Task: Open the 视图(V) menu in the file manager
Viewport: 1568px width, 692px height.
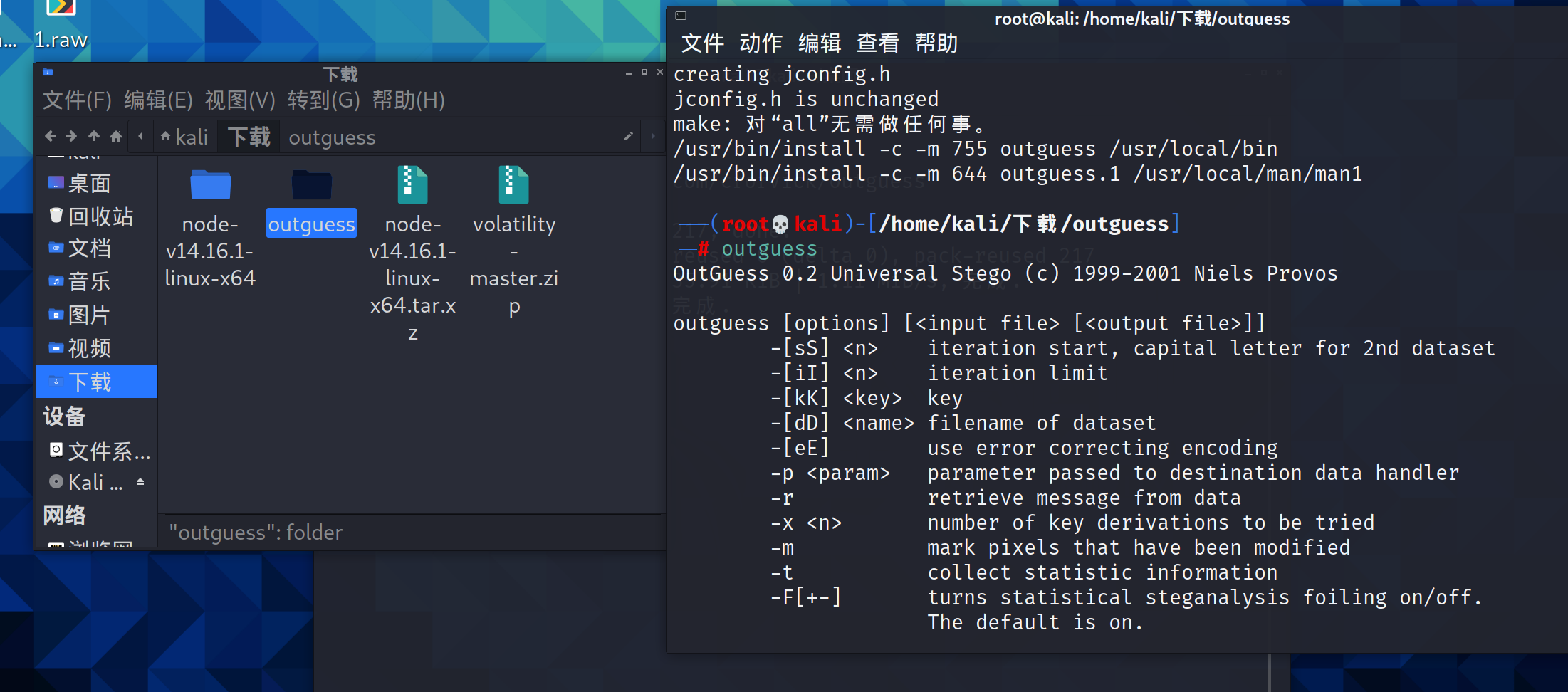Action: click(240, 100)
